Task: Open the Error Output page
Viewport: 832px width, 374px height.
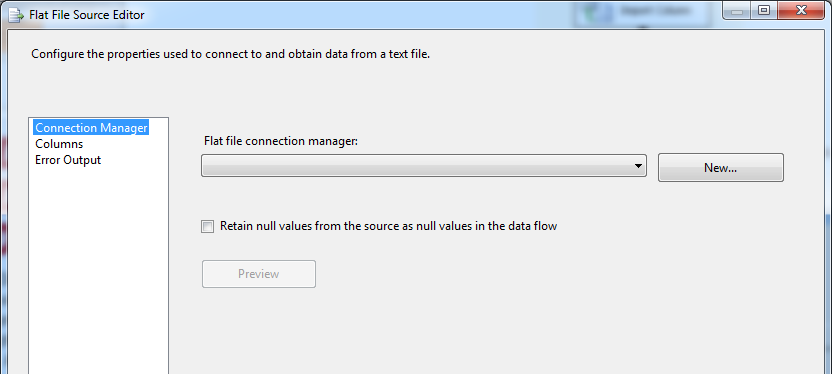Action: point(68,160)
